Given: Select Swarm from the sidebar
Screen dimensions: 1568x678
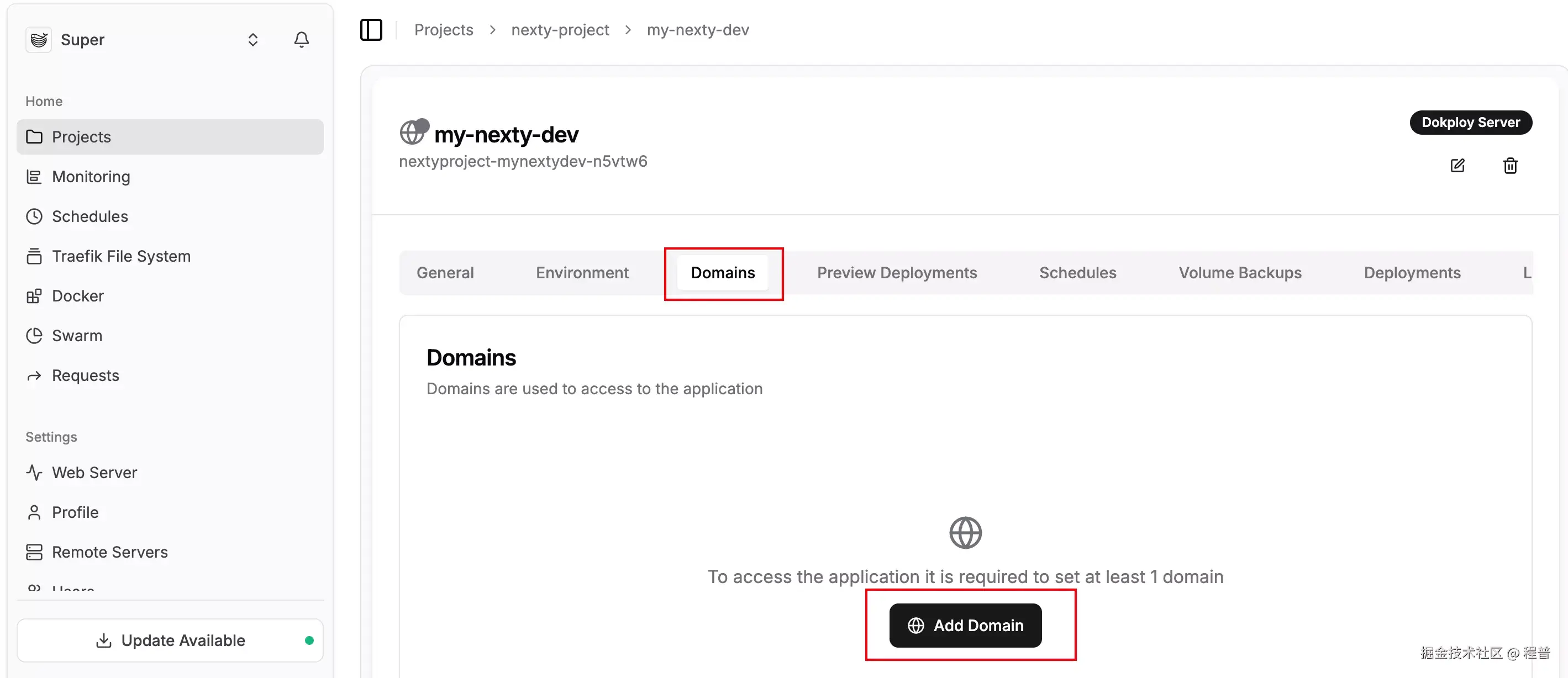Looking at the screenshot, I should pos(77,335).
